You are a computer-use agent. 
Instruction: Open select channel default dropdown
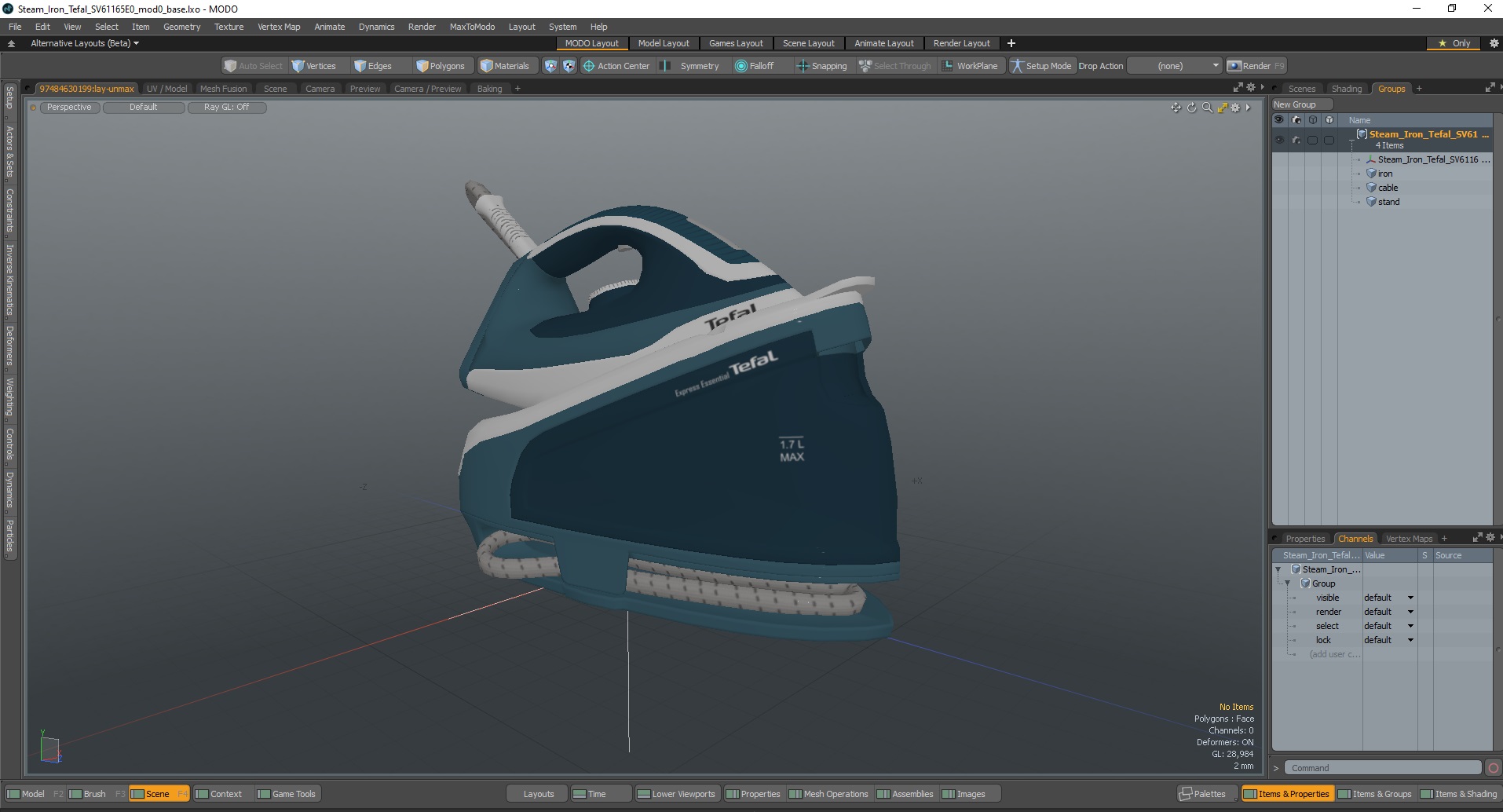[1388, 626]
